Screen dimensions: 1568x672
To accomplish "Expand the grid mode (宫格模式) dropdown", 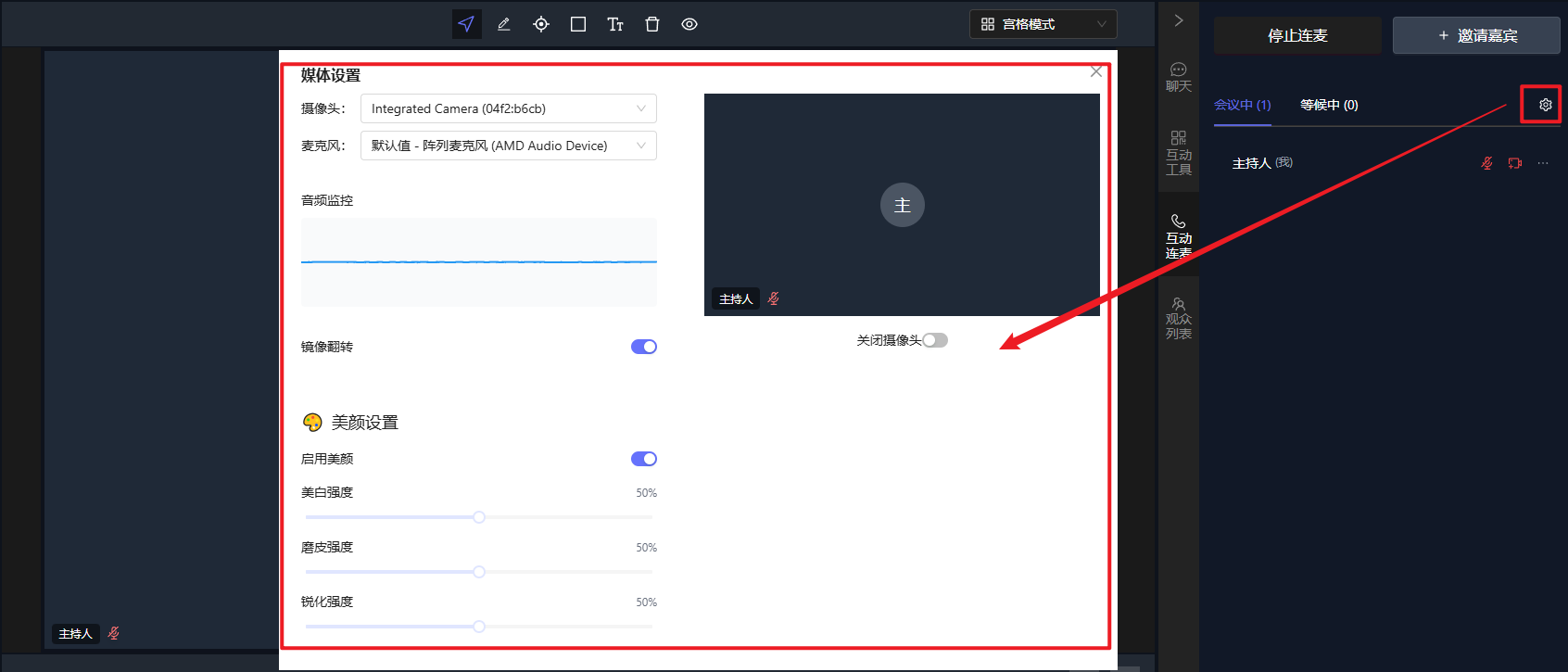I will [x=1043, y=24].
